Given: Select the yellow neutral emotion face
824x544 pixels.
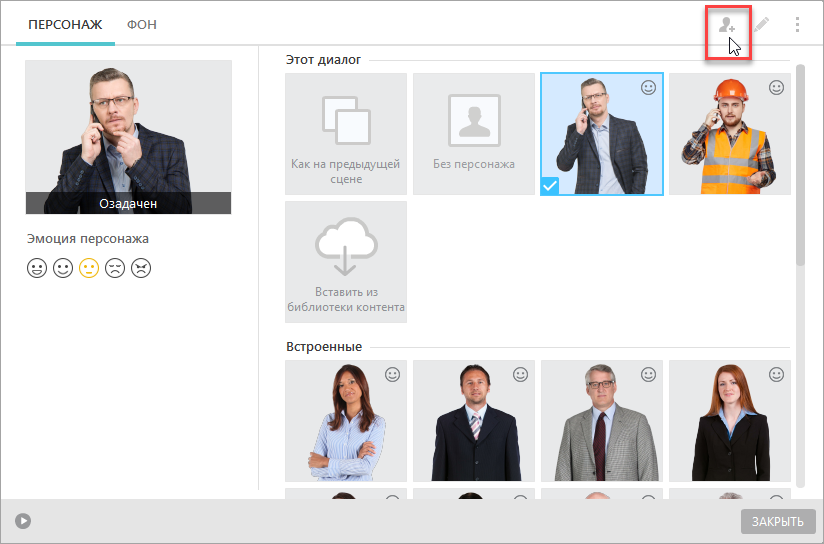Looking at the screenshot, I should click(89, 268).
